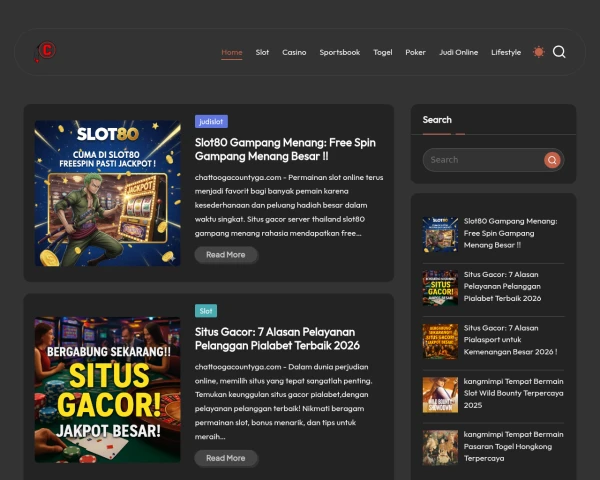This screenshot has height=480, width=600.
Task: Open the judislot category tag
Action: [211, 121]
